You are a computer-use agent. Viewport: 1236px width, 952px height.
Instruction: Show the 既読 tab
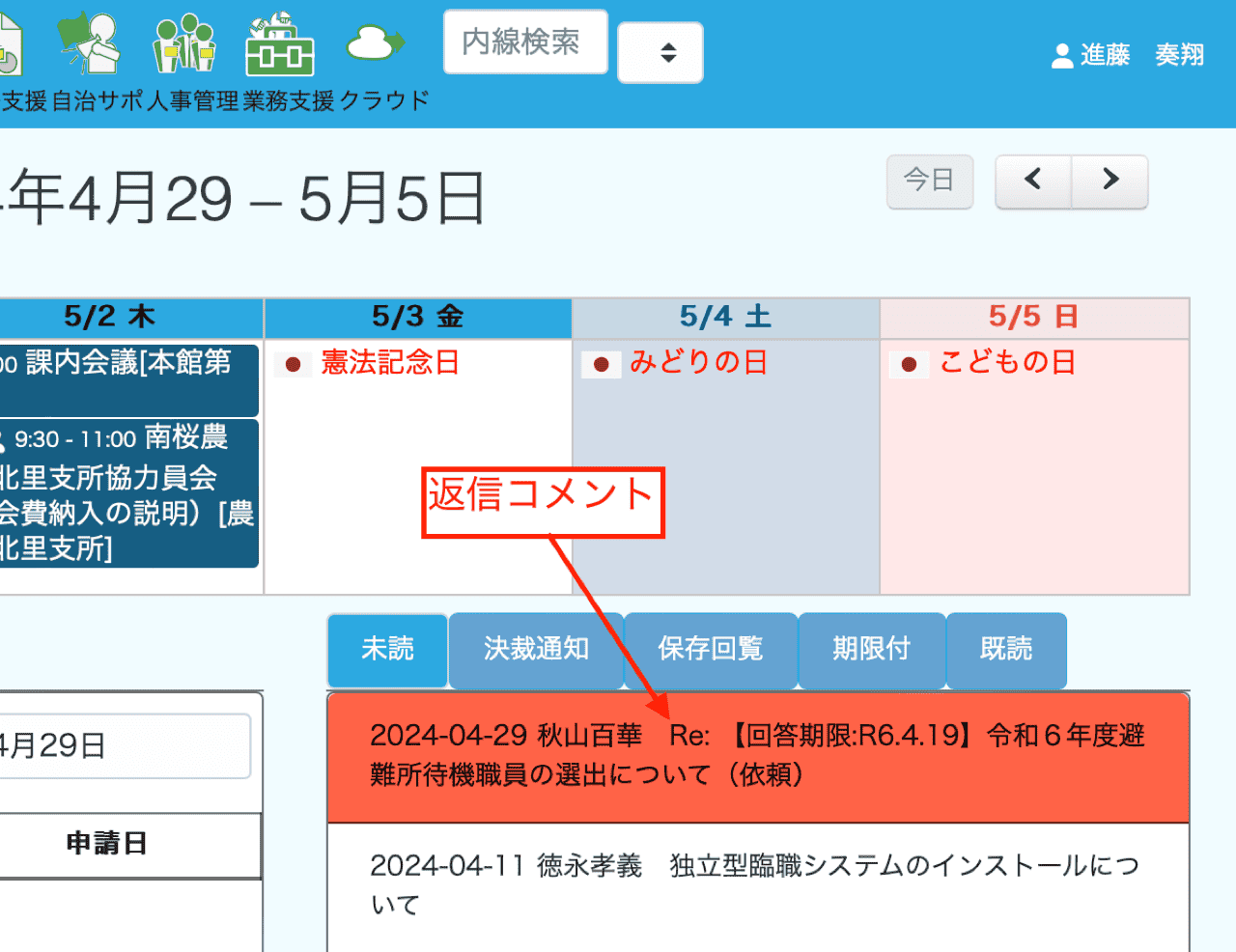(x=1006, y=650)
